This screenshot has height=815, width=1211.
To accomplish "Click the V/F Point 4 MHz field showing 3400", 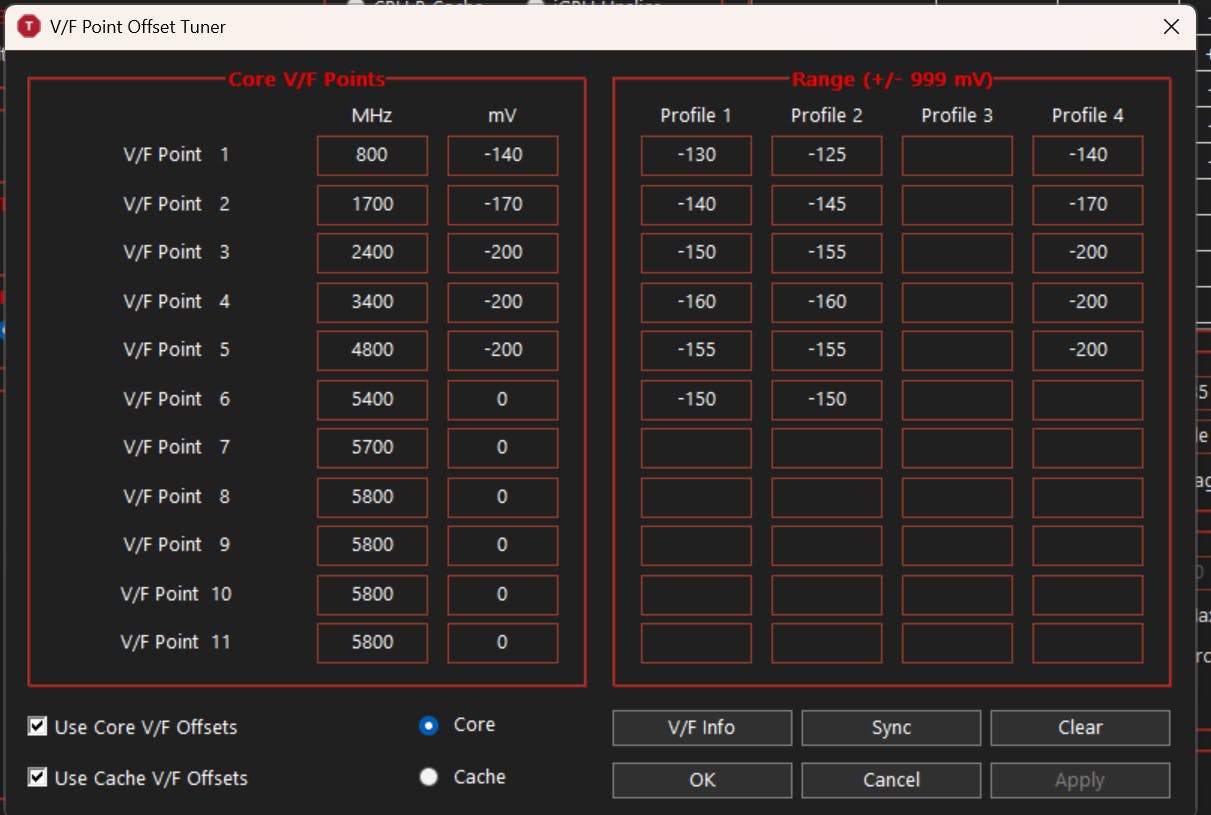I will (372, 301).
